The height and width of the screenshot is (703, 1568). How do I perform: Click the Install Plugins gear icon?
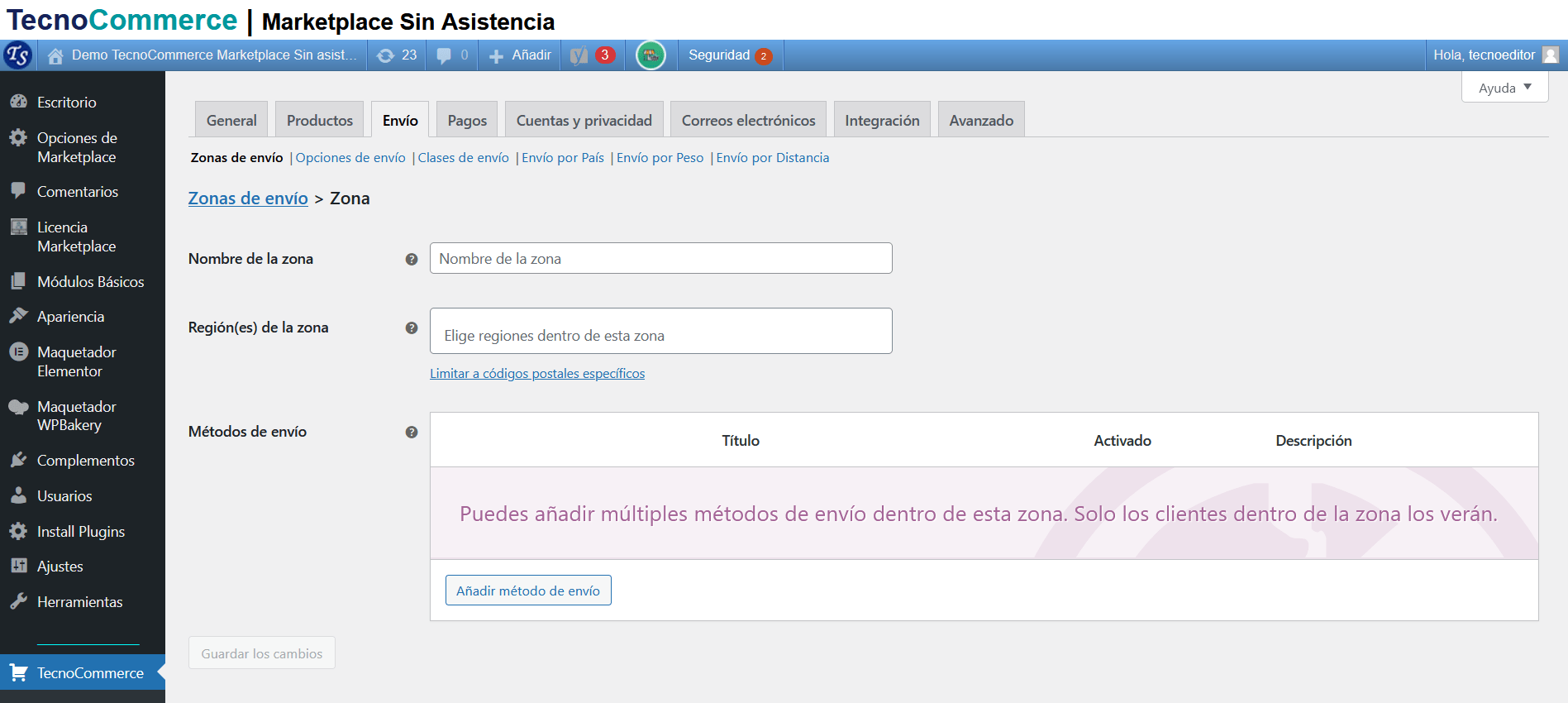pyautogui.click(x=18, y=531)
